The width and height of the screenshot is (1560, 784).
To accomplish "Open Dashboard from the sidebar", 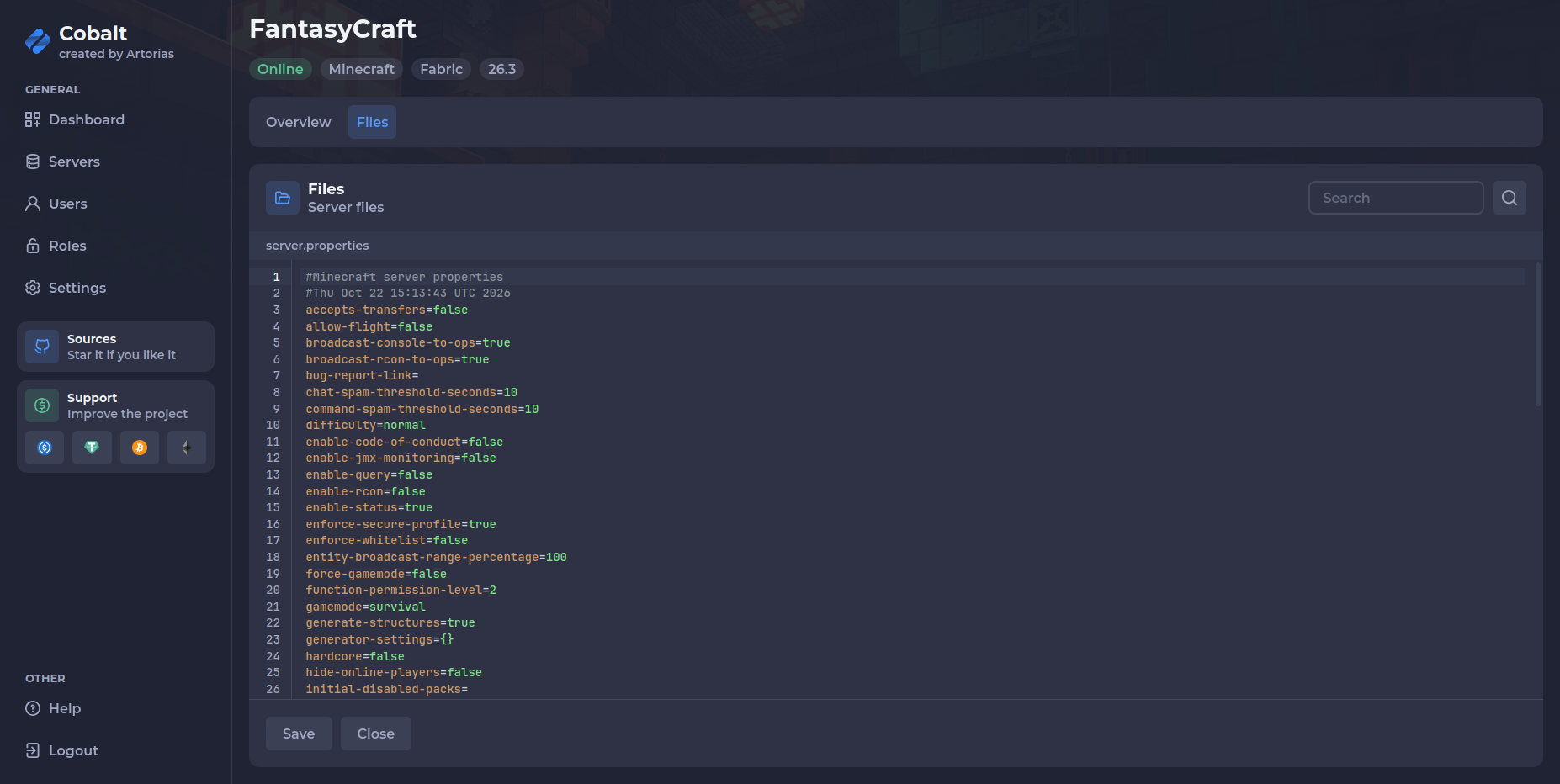I will 75,119.
